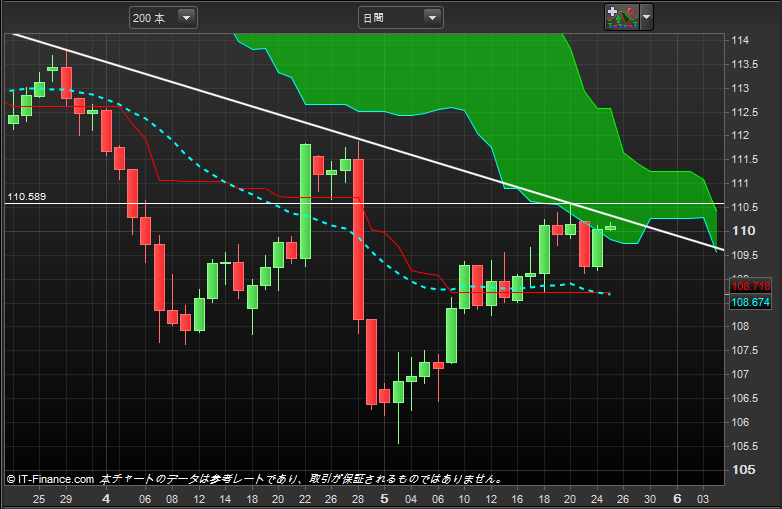Click the chart indicators tool icon
The width and height of the screenshot is (782, 509).
click(622, 17)
